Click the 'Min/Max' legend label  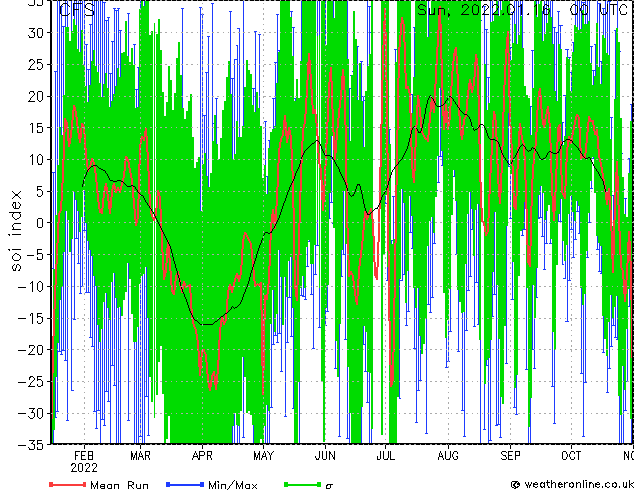[233, 485]
